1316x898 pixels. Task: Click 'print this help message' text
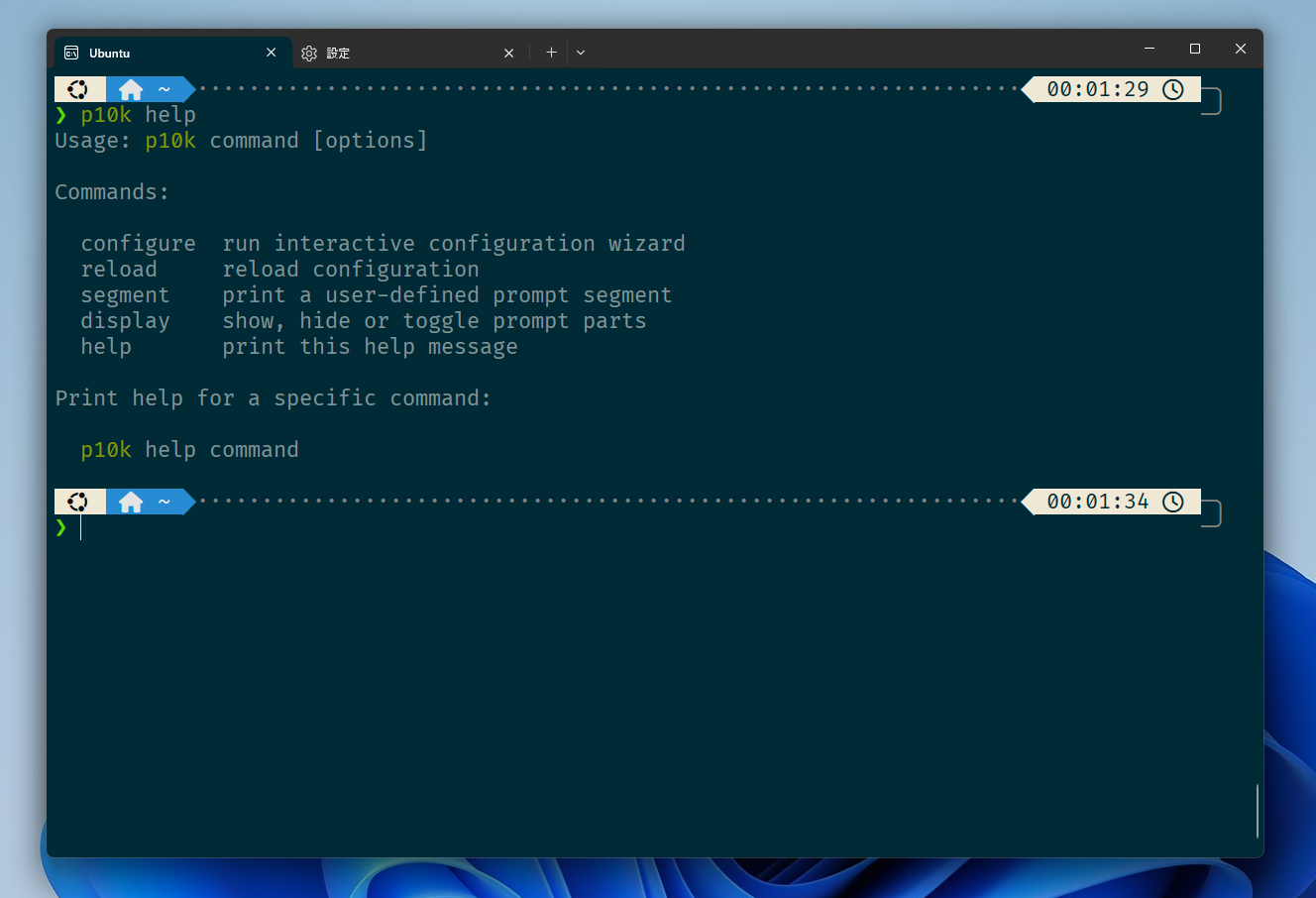[370, 347]
